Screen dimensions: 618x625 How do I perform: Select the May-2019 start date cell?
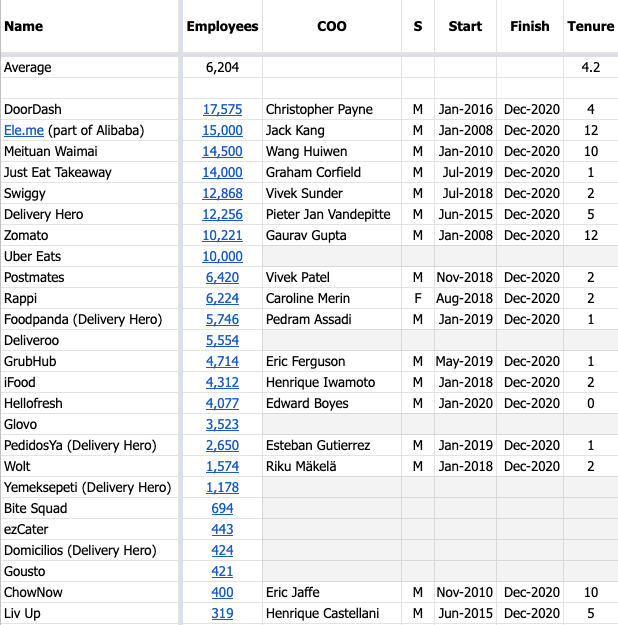coord(465,361)
